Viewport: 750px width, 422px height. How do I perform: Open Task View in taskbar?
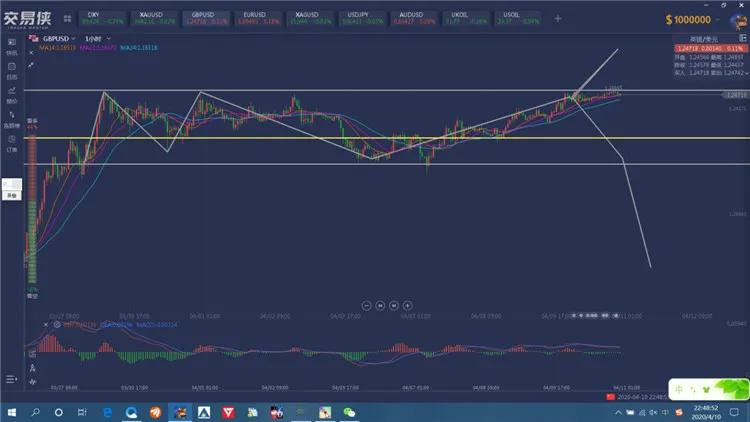tap(82, 412)
